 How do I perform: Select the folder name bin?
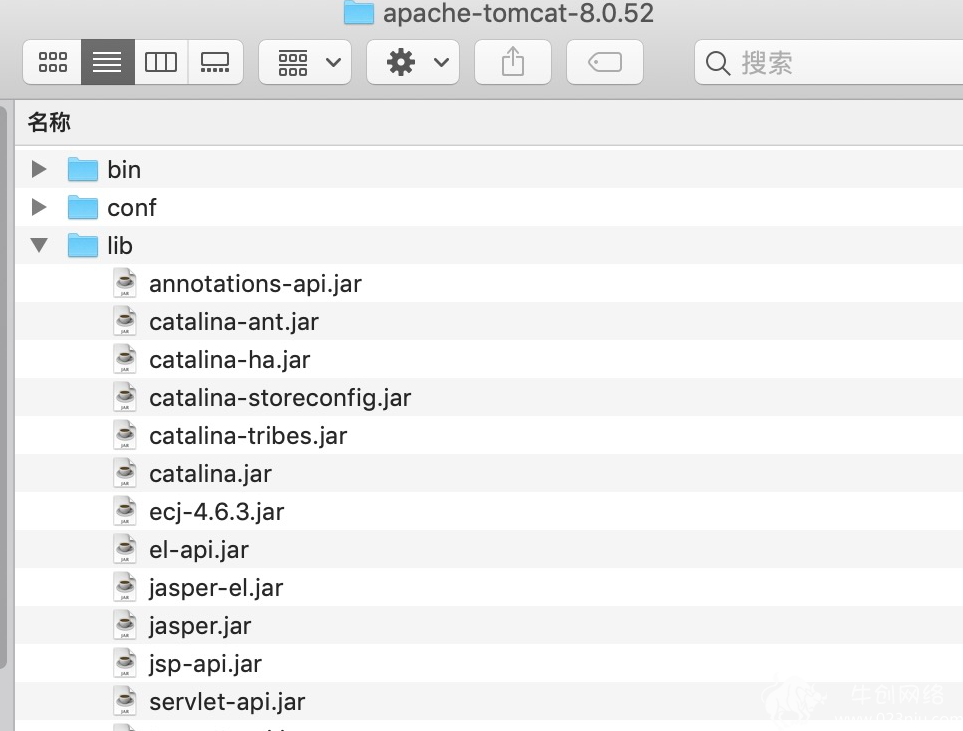[x=124, y=170]
